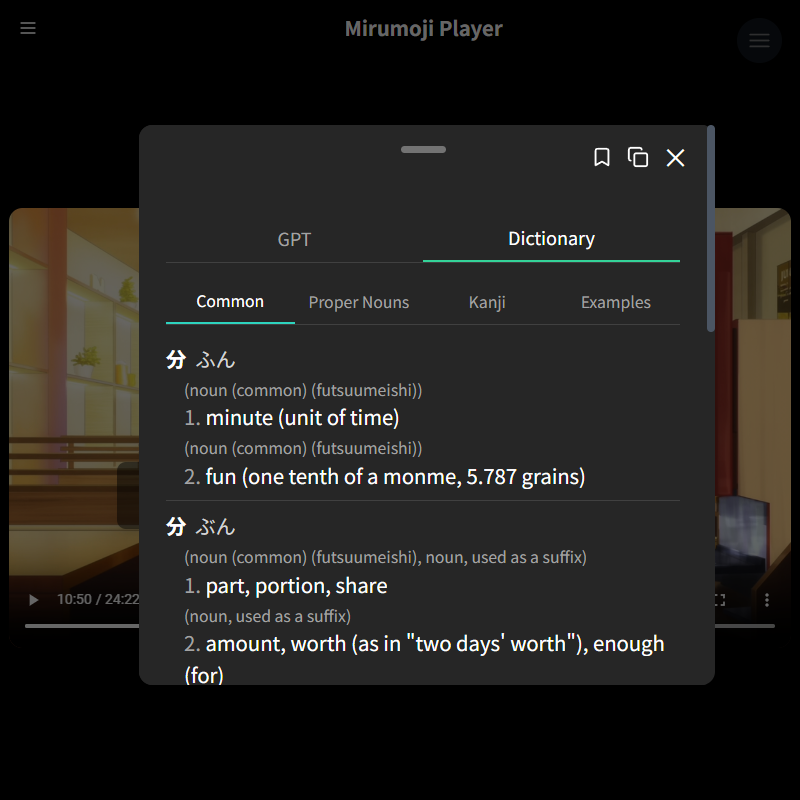Click the 分 ふん entry heading
800x800 pixels.
pos(201,360)
